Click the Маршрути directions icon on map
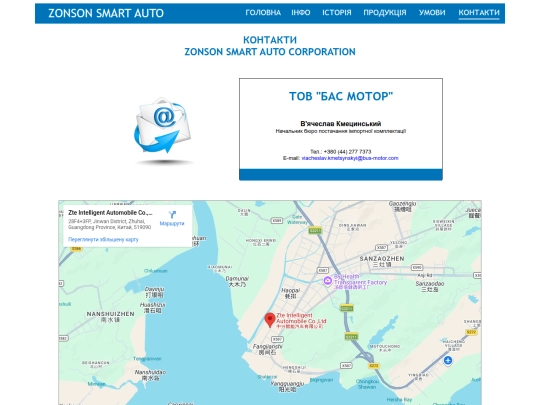The image size is (540, 405). click(172, 215)
